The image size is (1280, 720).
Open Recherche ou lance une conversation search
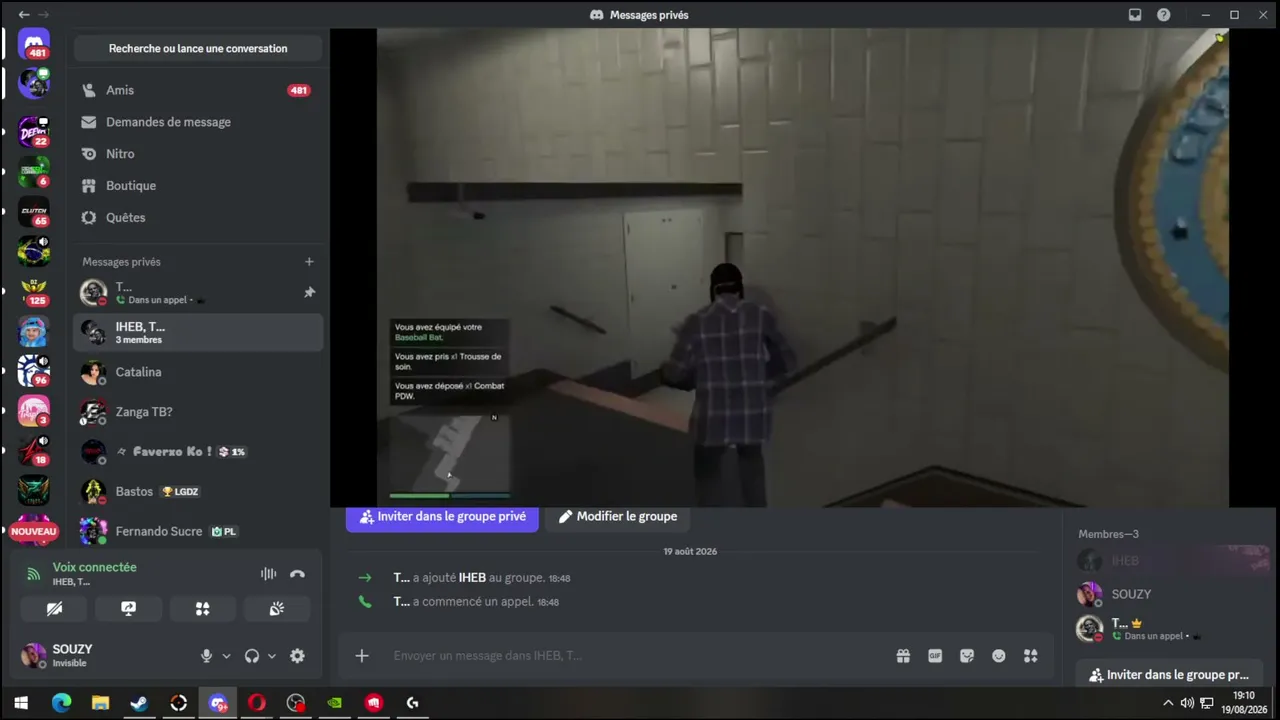[198, 48]
